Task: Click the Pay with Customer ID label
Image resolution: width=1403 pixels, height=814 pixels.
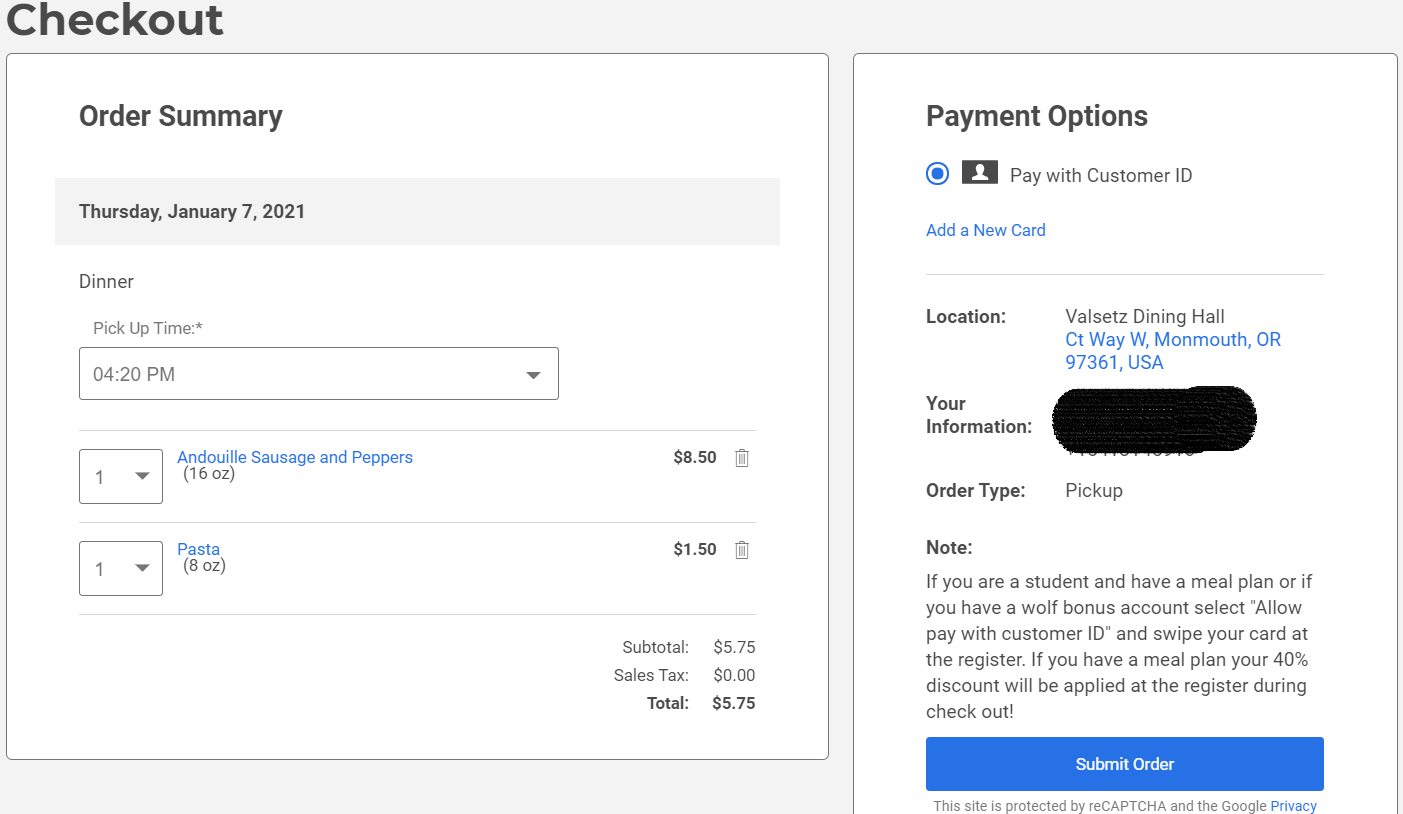Action: tap(1101, 175)
